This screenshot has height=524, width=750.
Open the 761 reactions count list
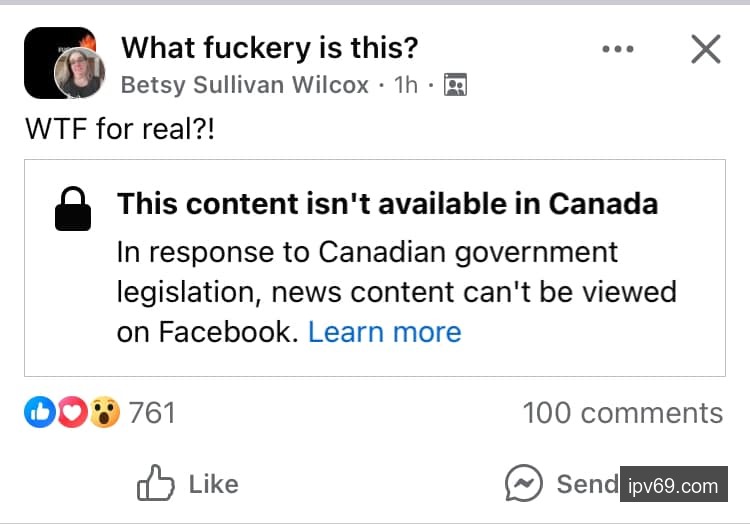tap(152, 412)
